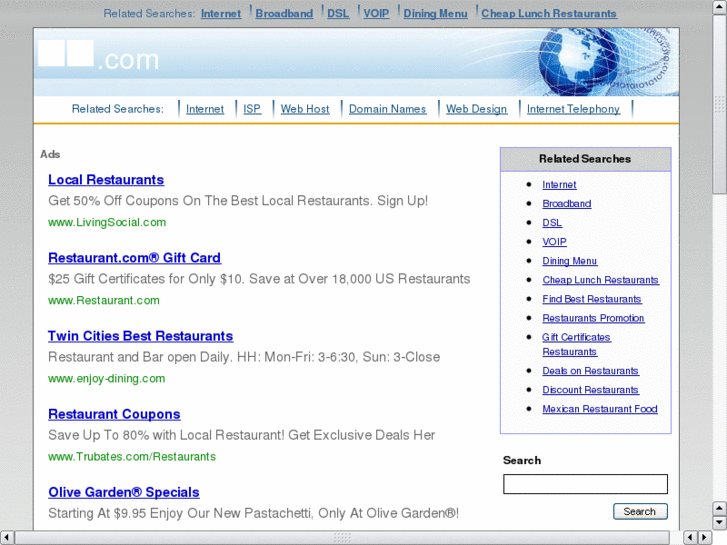Image resolution: width=727 pixels, height=545 pixels.
Task: Open Internet in sidebar Related Searches
Action: tap(560, 185)
